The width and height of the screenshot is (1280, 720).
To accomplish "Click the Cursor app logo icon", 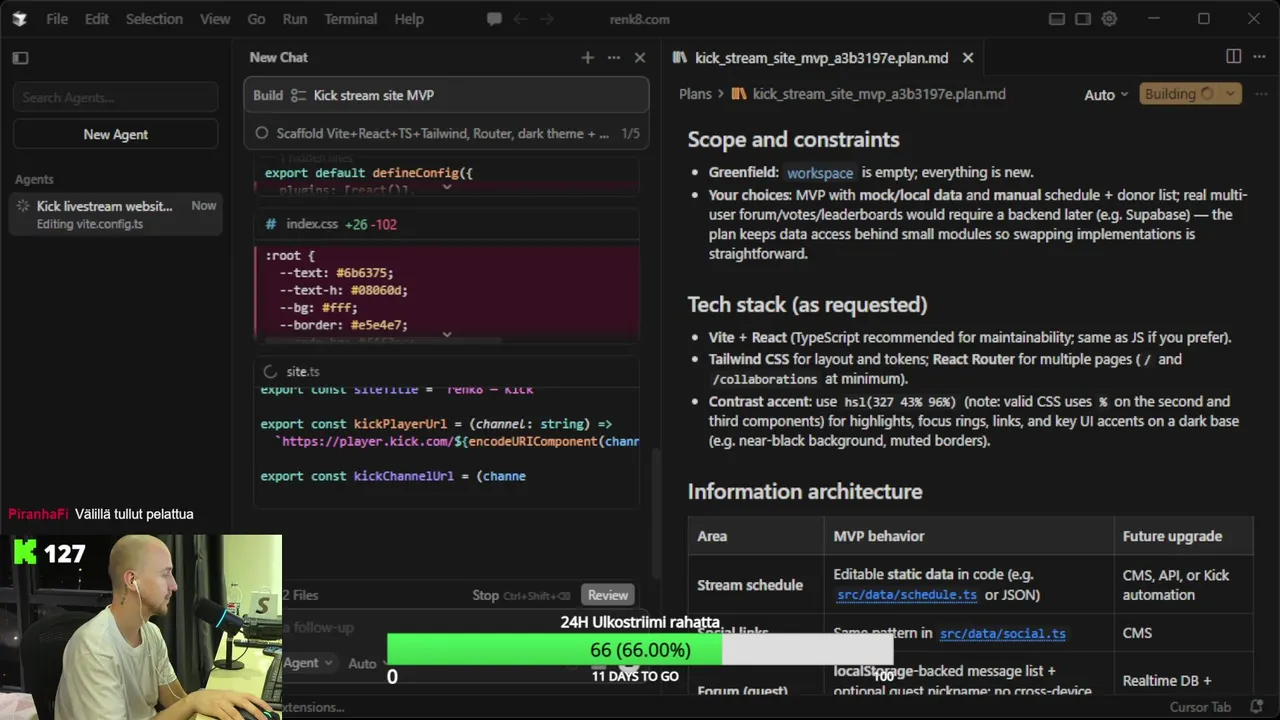I will (x=20, y=19).
